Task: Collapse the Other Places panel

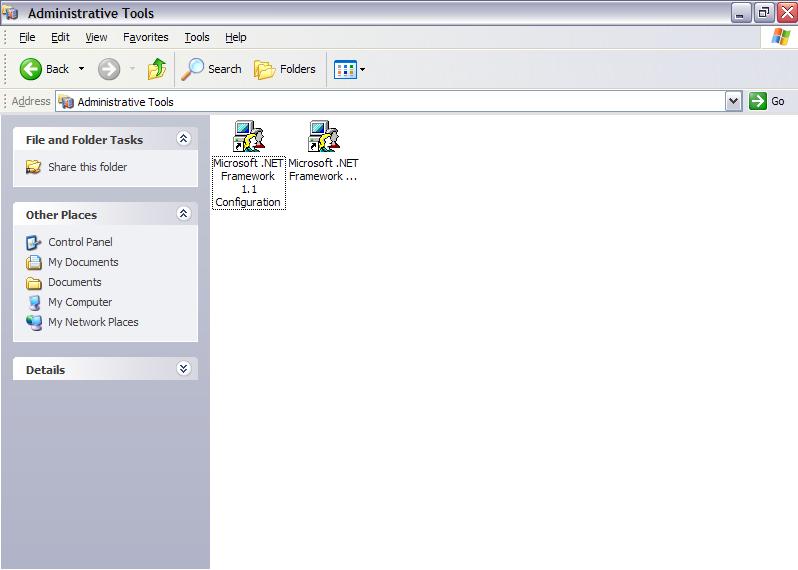Action: coord(183,214)
